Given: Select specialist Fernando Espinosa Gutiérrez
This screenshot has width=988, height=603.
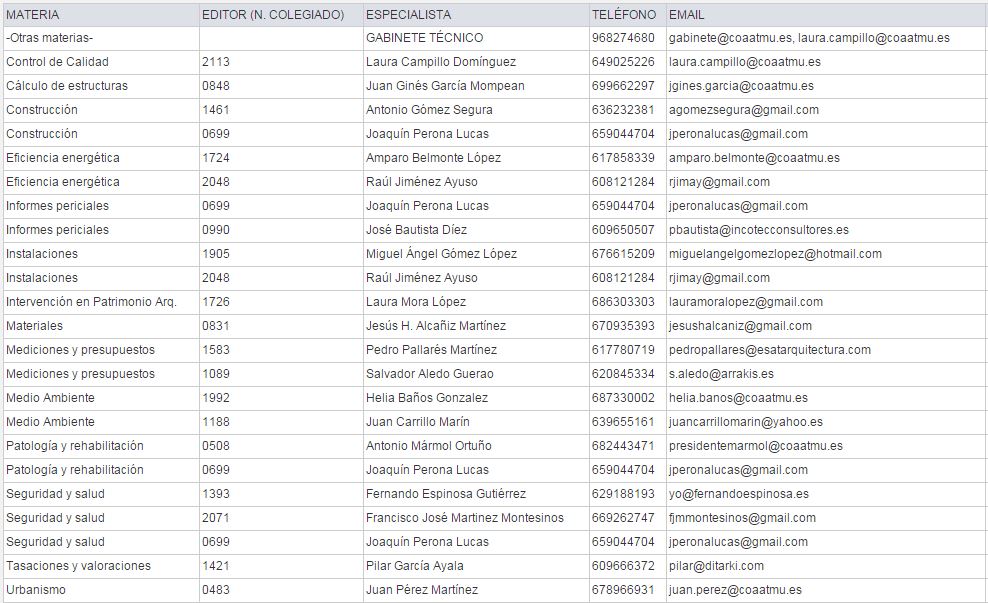Looking at the screenshot, I should (445, 494).
